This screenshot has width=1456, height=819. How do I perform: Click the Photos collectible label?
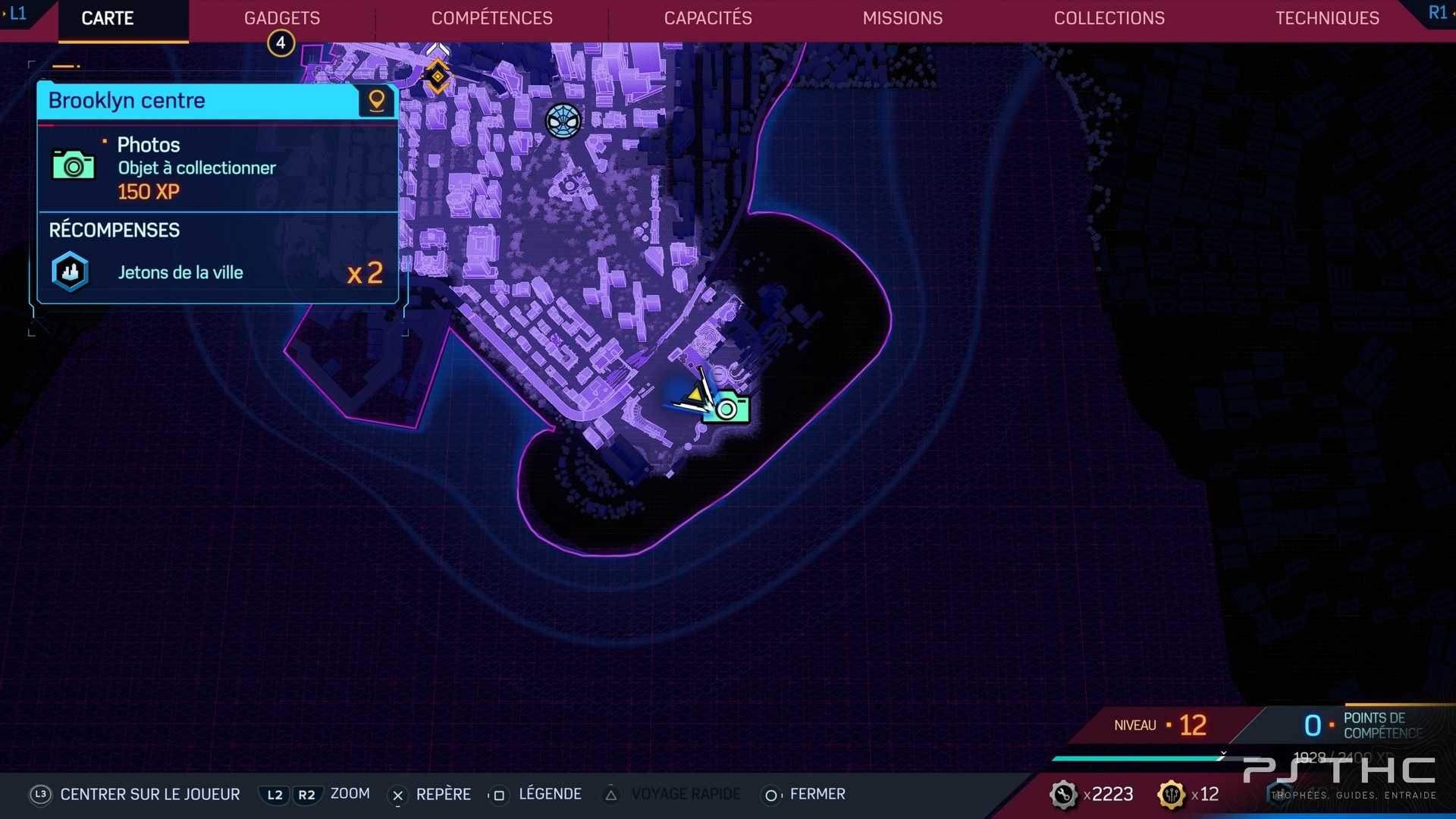tap(149, 145)
